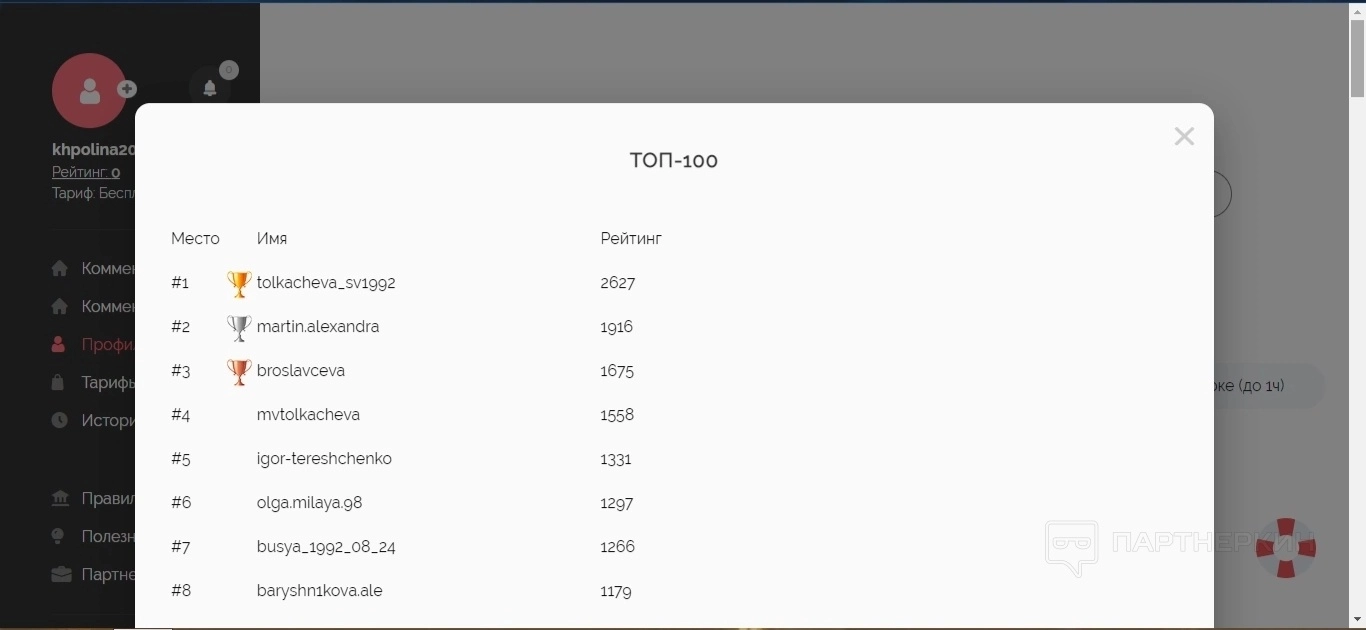Click the gold trophy next to tolkacheva_sv1992

click(x=239, y=284)
